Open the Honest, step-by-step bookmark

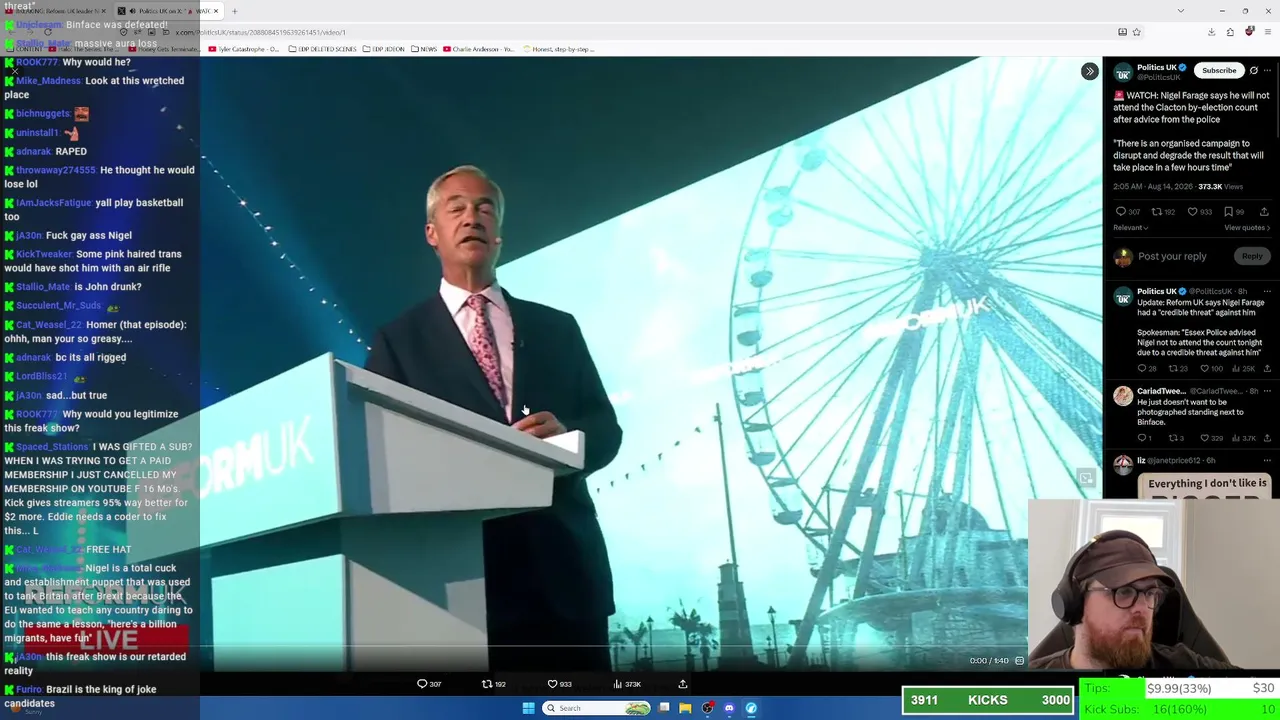click(x=559, y=49)
